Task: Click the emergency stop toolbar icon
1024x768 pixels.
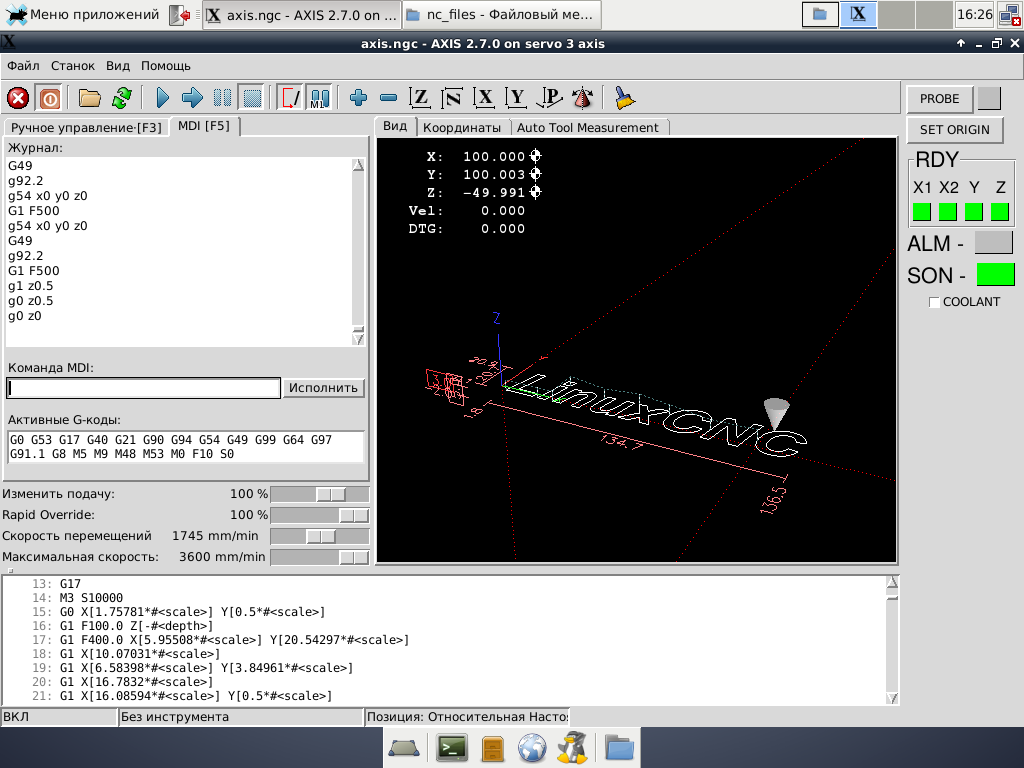Action: tap(18, 98)
